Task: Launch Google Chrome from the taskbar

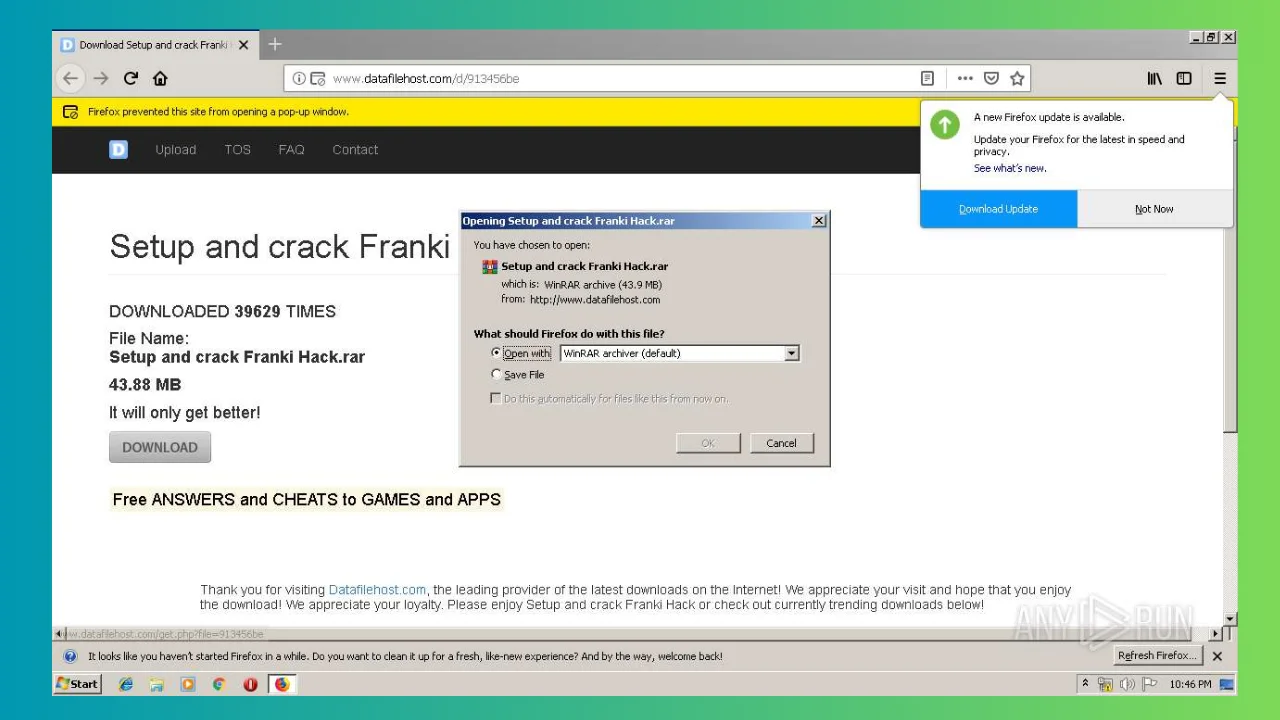Action: pyautogui.click(x=219, y=684)
